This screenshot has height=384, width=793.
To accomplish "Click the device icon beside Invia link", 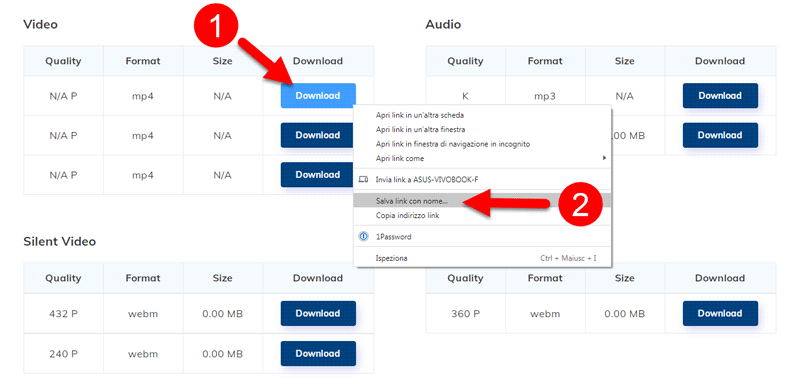I will point(363,179).
